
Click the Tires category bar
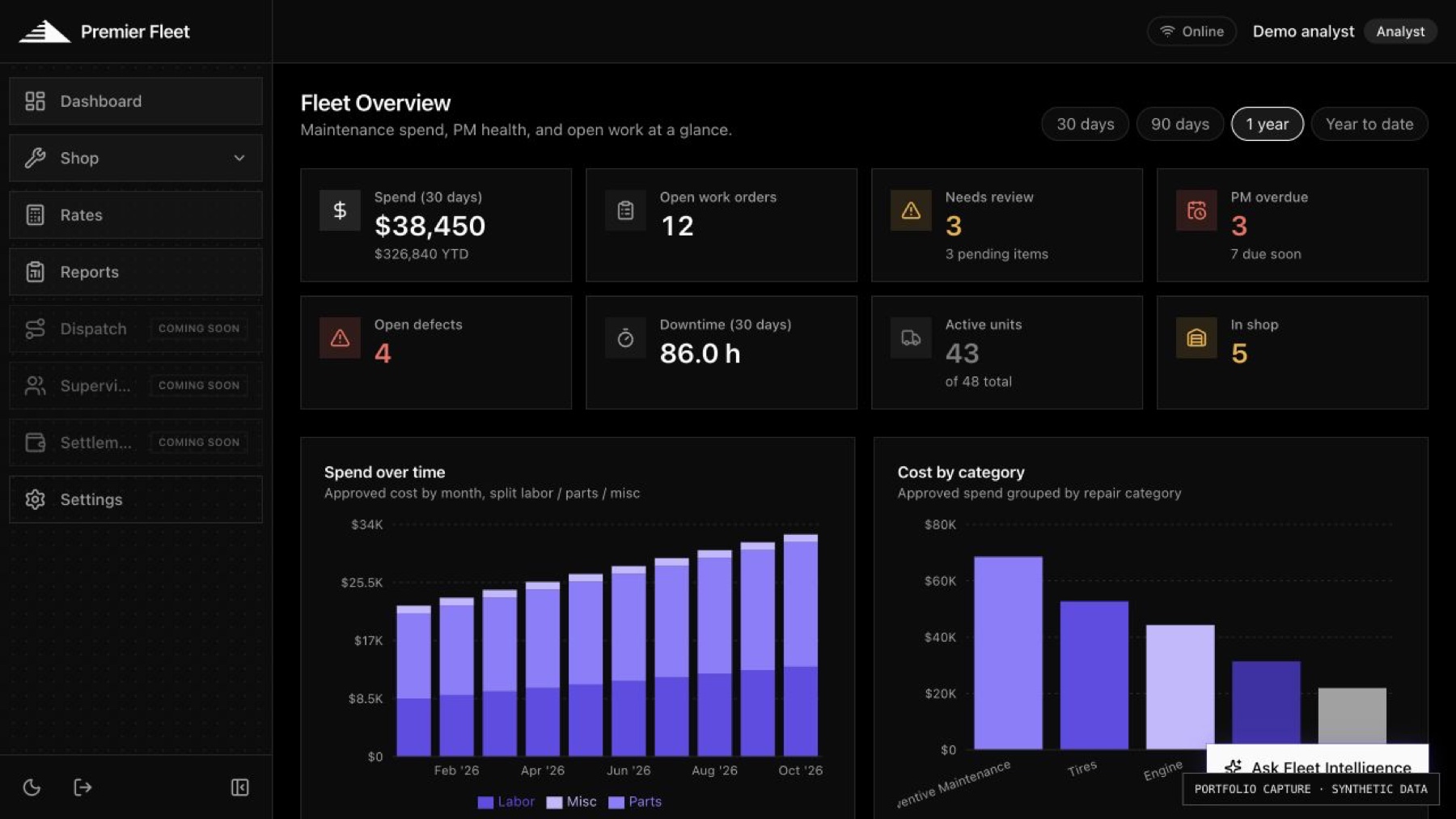[1094, 675]
